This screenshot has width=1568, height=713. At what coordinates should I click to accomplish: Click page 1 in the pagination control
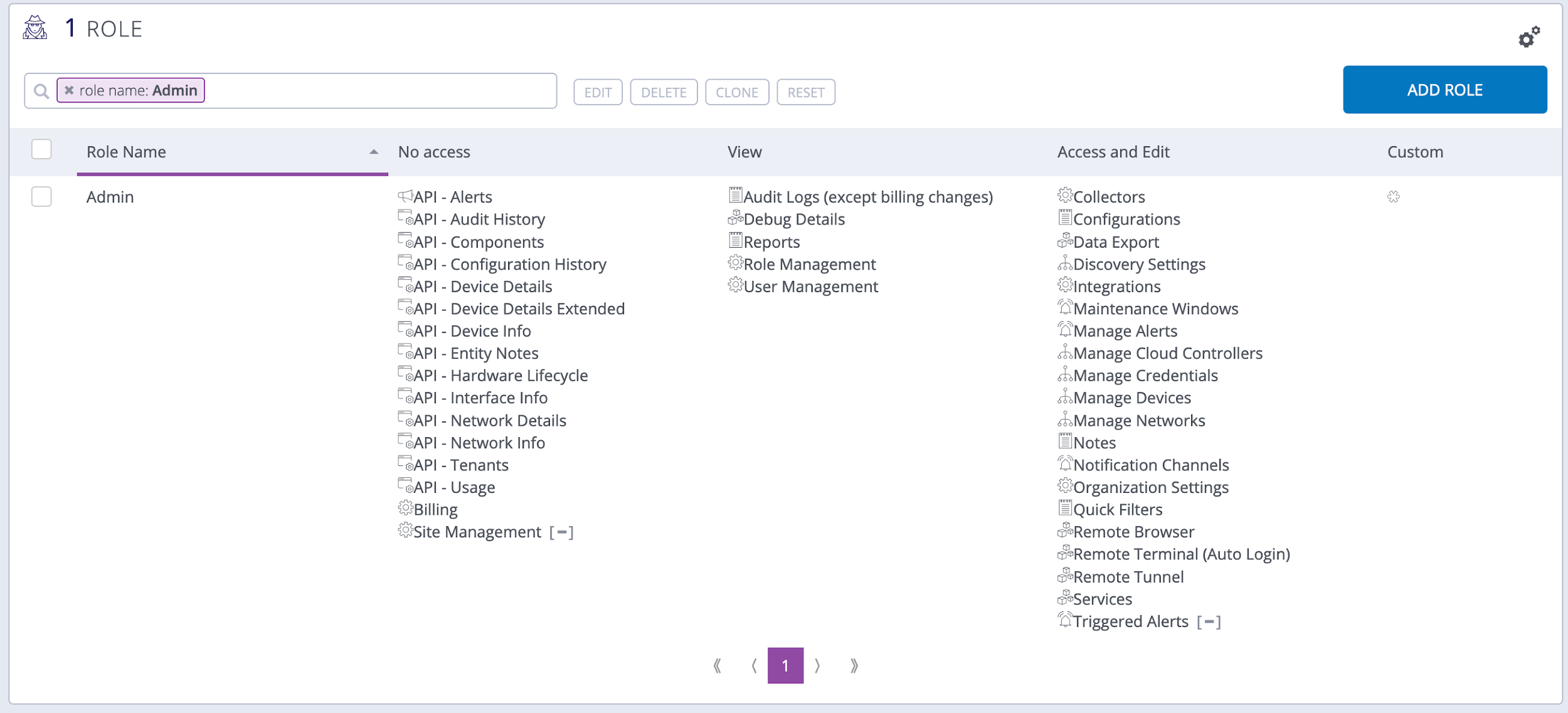[x=785, y=665]
